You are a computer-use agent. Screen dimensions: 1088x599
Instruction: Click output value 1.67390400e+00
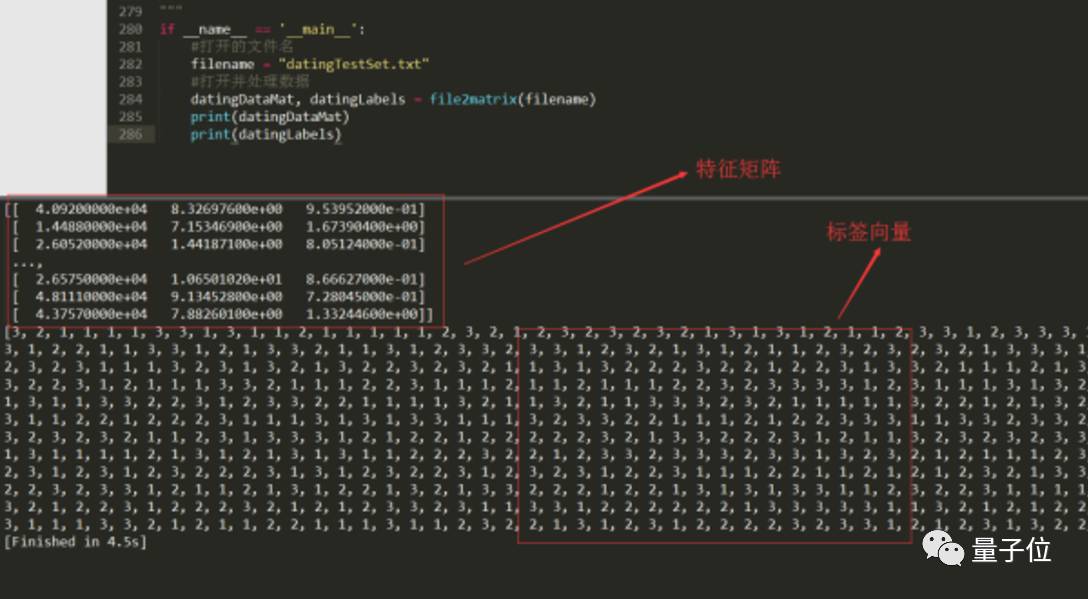(362, 226)
